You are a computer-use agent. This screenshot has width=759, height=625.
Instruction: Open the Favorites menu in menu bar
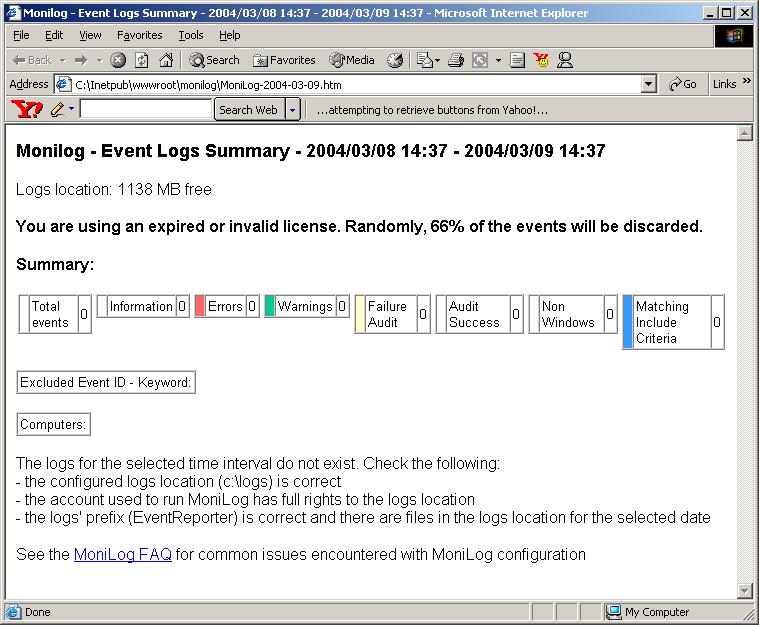[139, 35]
